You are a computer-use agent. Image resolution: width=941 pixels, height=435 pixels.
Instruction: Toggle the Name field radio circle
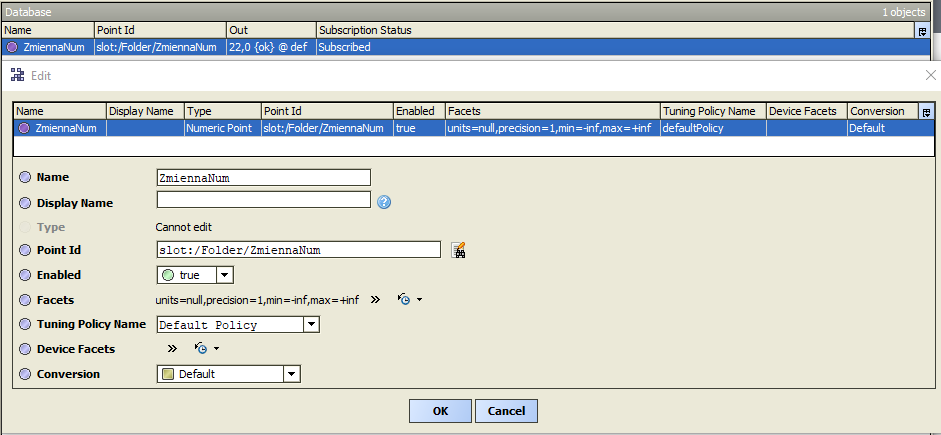click(x=25, y=177)
